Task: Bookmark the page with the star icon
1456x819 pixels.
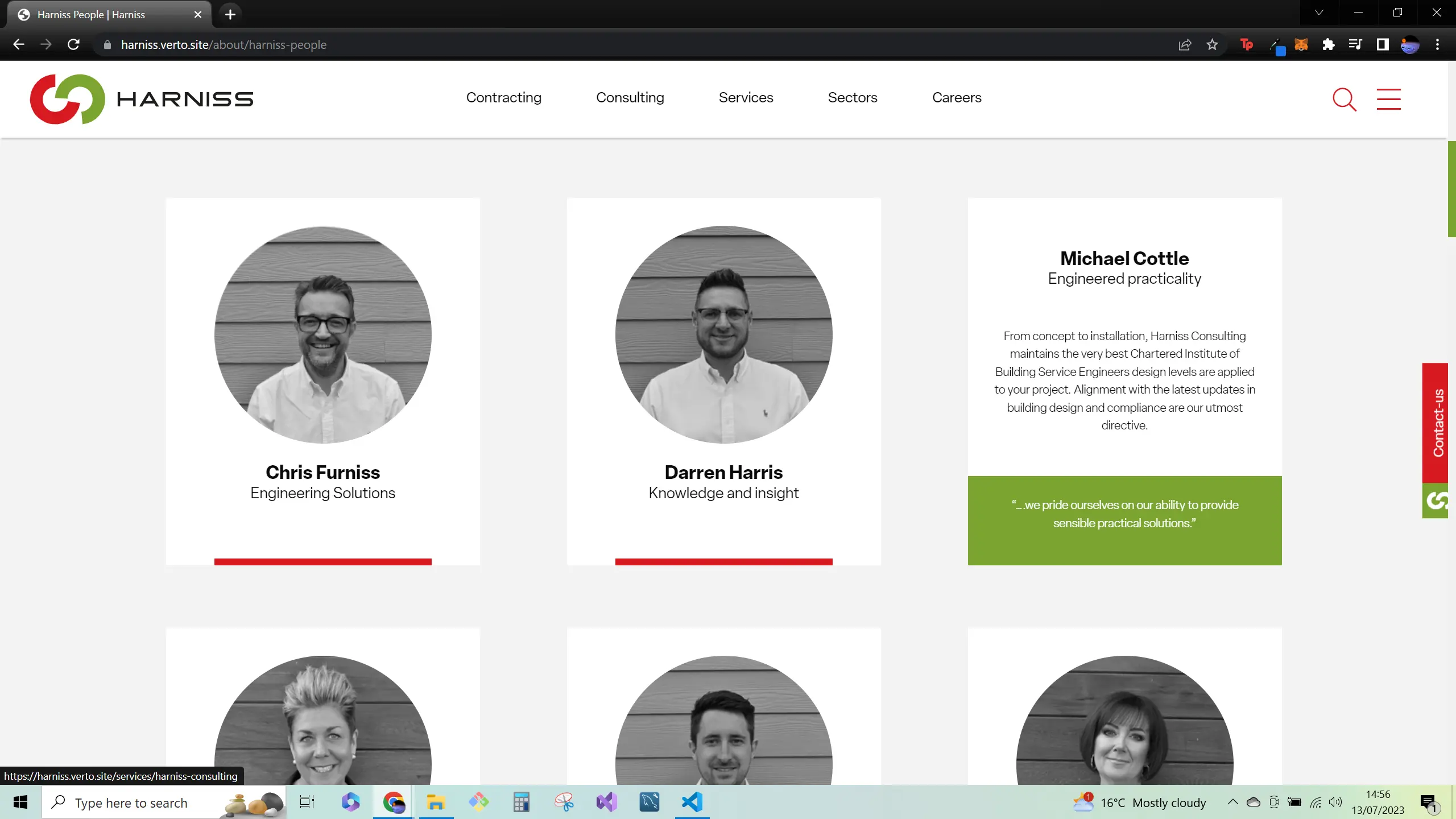Action: (1213, 44)
